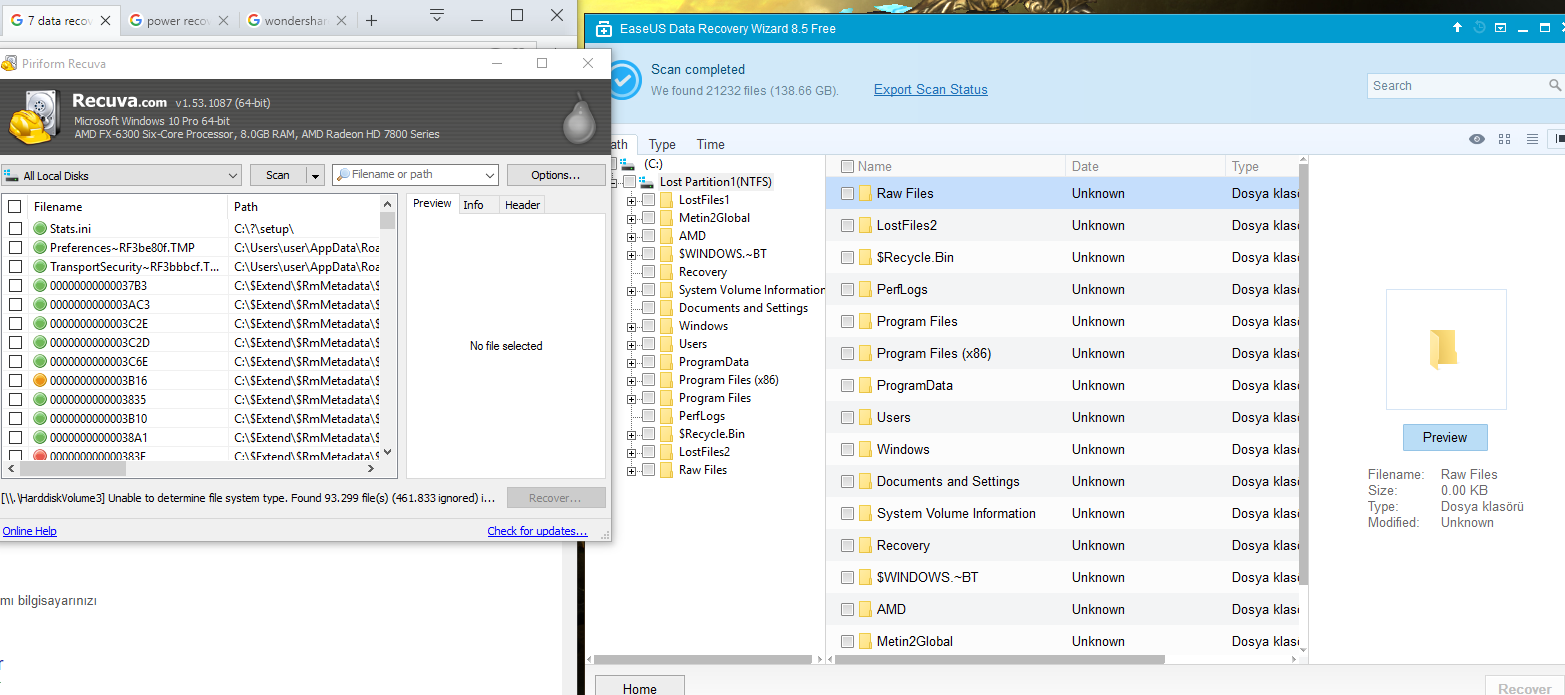This screenshot has width=1565, height=695.
Task: Click the EaseUS scan history clock icon
Action: tap(1480, 28)
